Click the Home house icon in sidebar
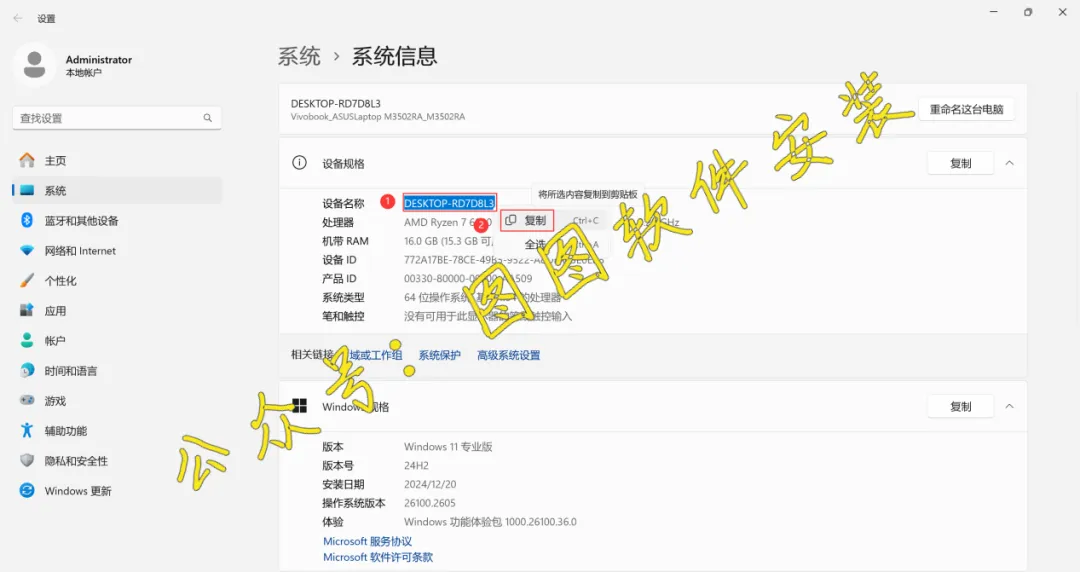This screenshot has width=1080, height=572. click(x=27, y=161)
